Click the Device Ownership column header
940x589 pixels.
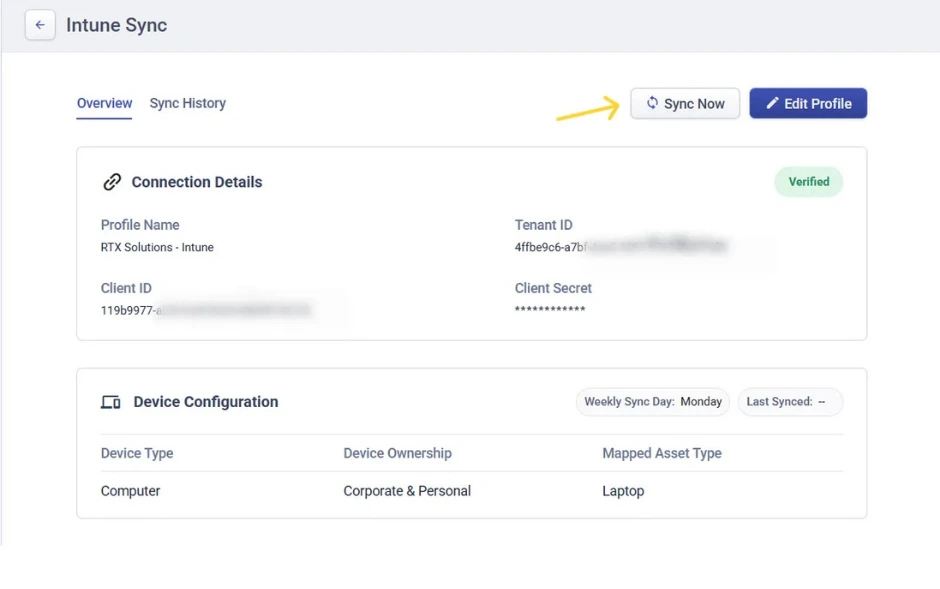pyautogui.click(x=397, y=453)
